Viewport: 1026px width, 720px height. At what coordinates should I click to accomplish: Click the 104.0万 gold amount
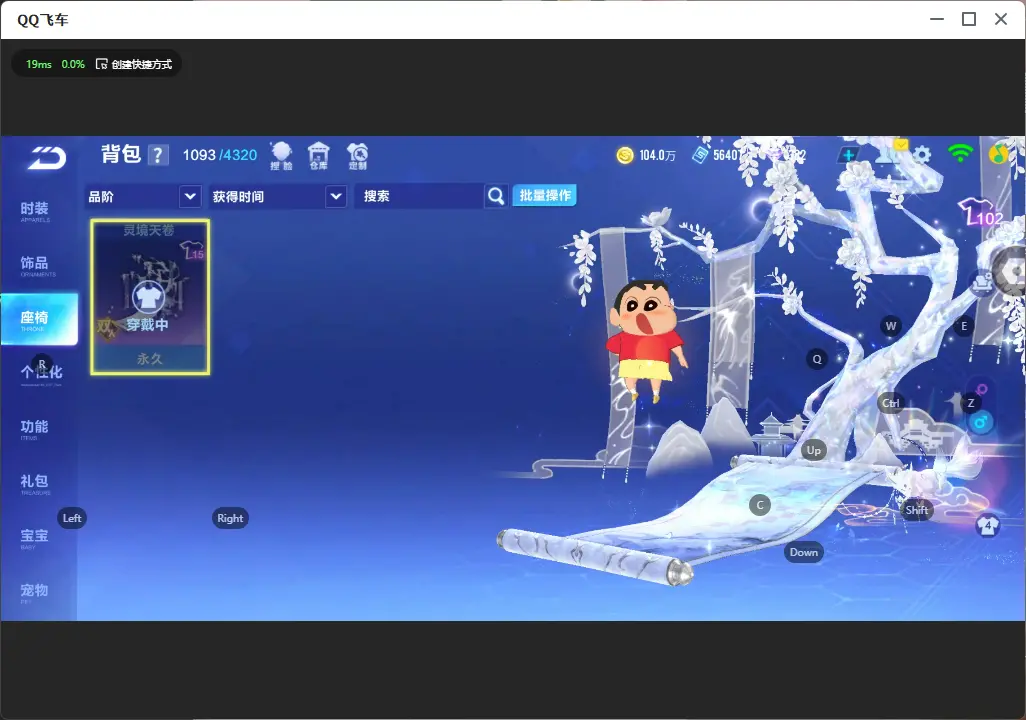(x=657, y=155)
